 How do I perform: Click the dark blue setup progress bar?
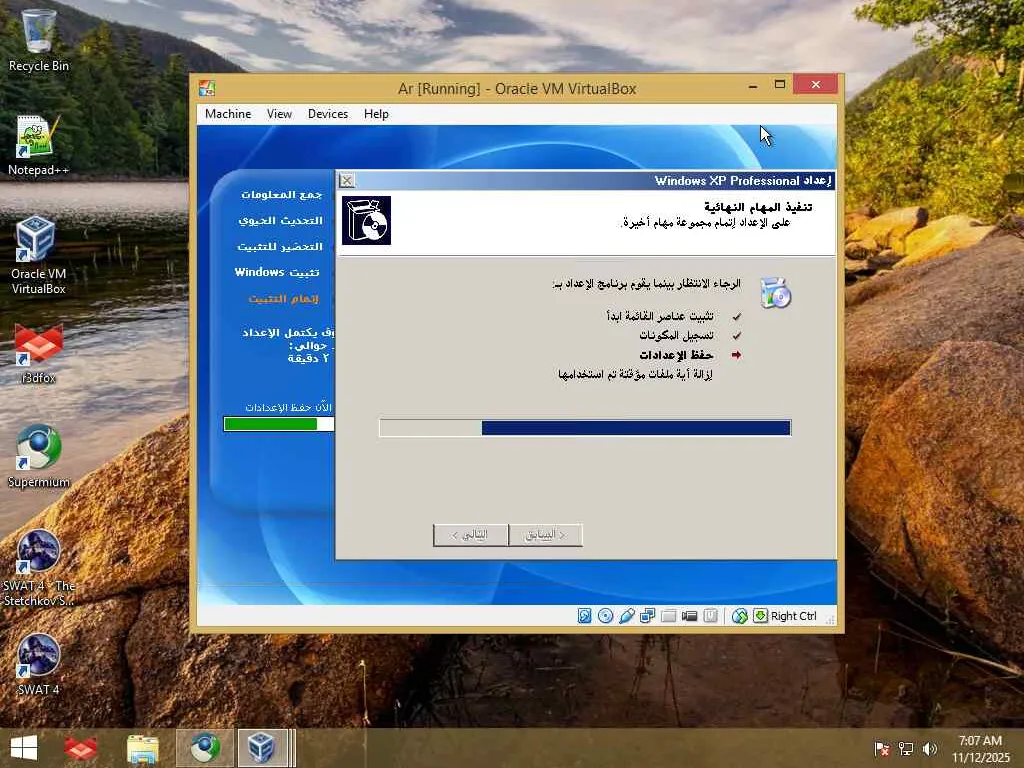click(585, 428)
